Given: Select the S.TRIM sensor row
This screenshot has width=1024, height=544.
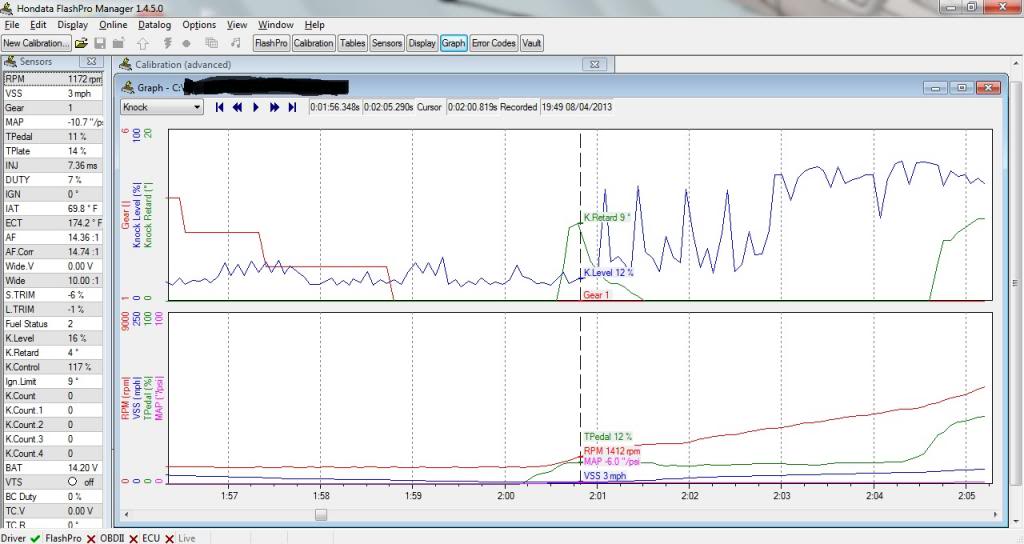Looking at the screenshot, I should pos(52,295).
